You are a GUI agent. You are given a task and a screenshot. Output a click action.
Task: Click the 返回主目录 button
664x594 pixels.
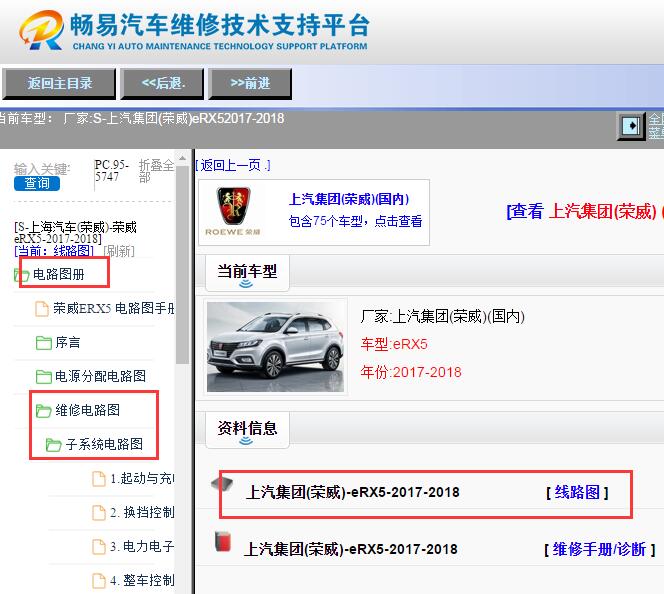(59, 83)
